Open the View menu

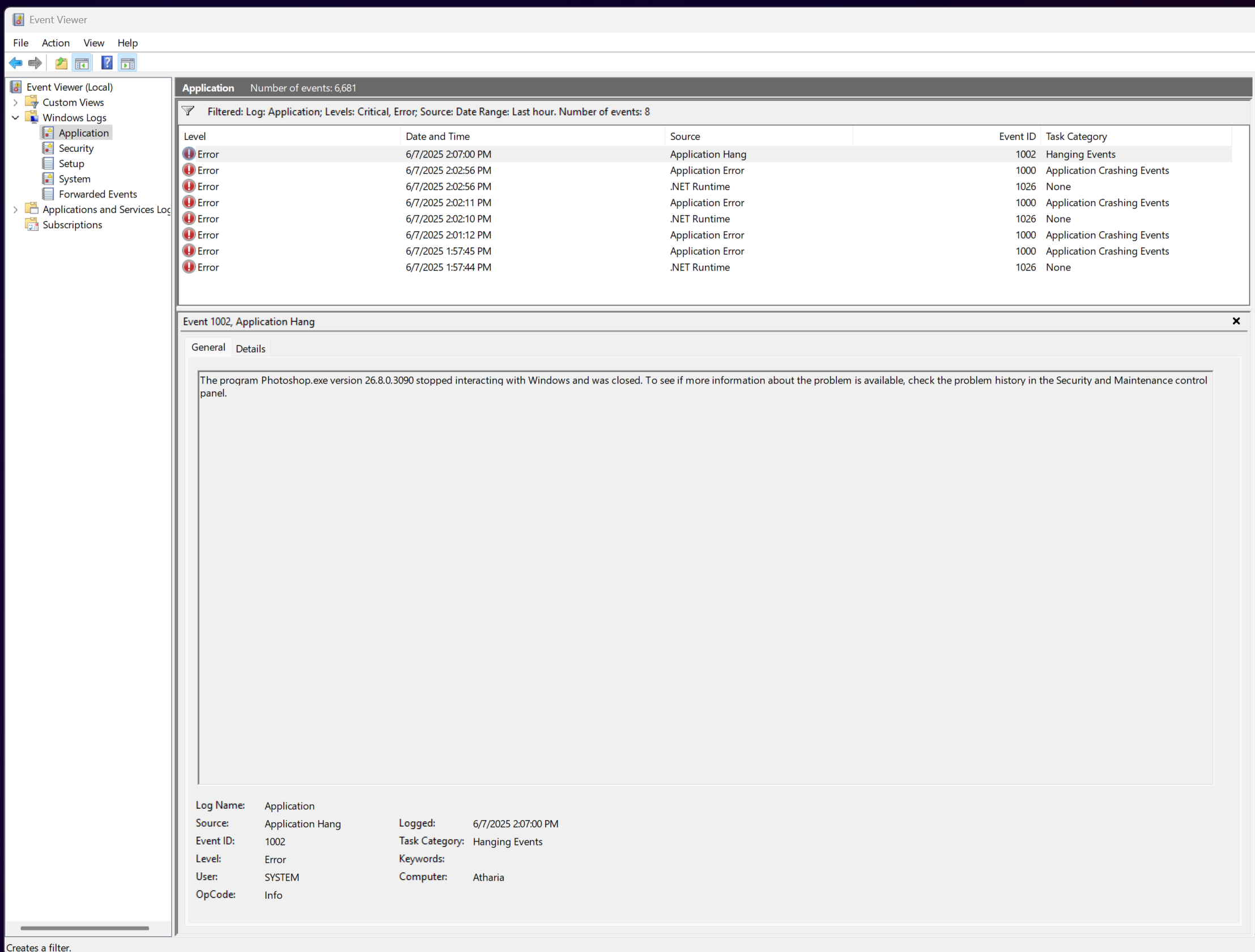coord(93,42)
